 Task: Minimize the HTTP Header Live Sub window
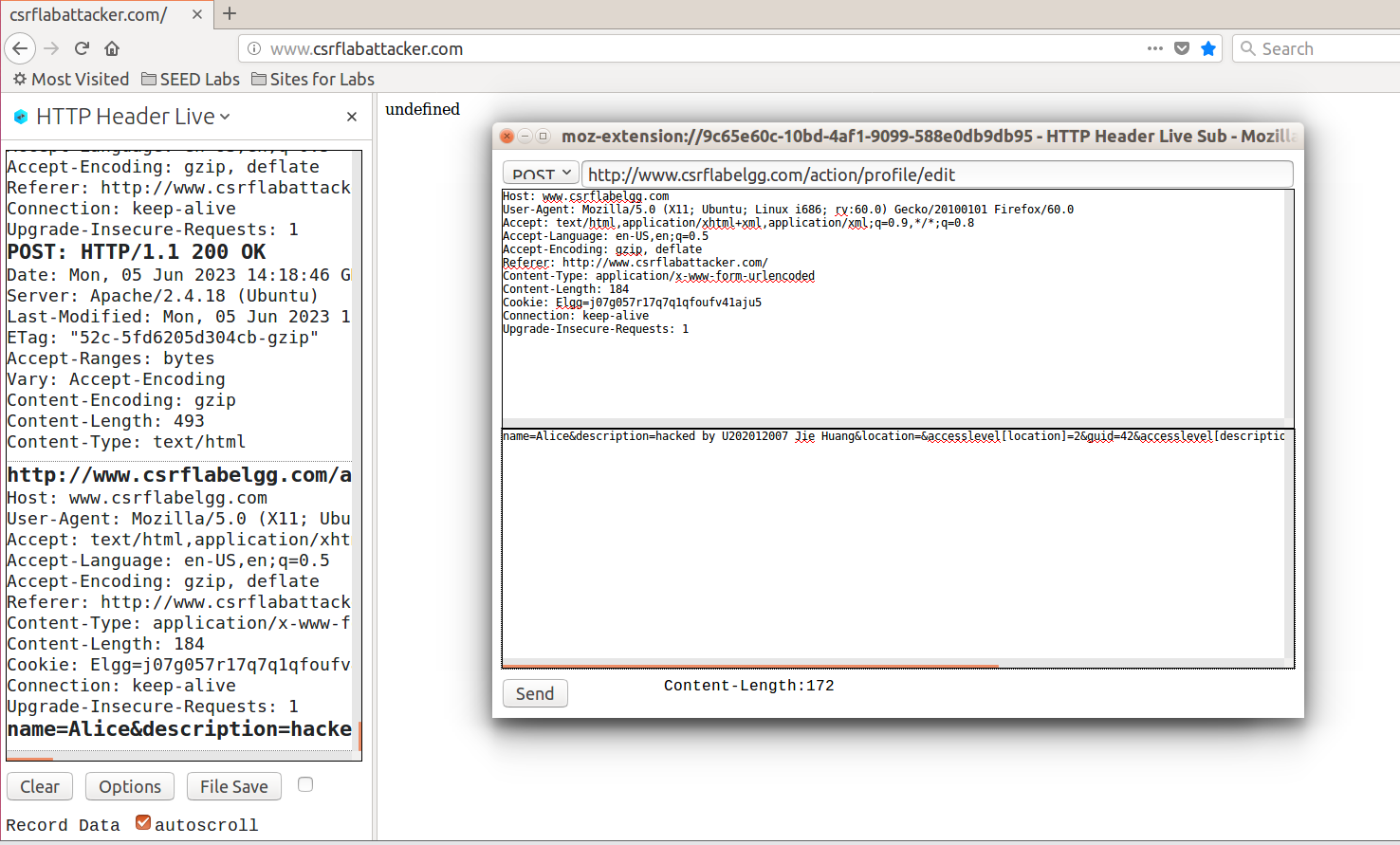pyautogui.click(x=525, y=137)
